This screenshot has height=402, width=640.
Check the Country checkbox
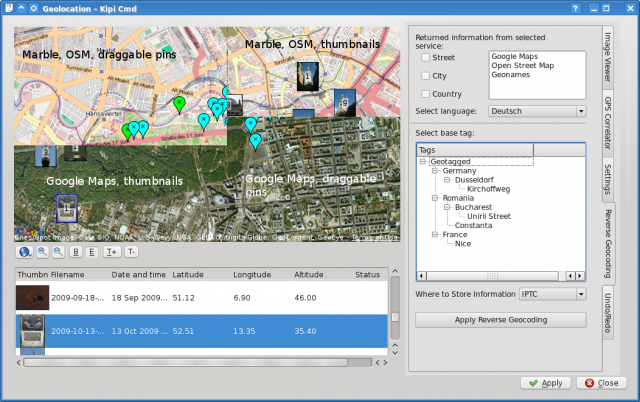[424, 93]
